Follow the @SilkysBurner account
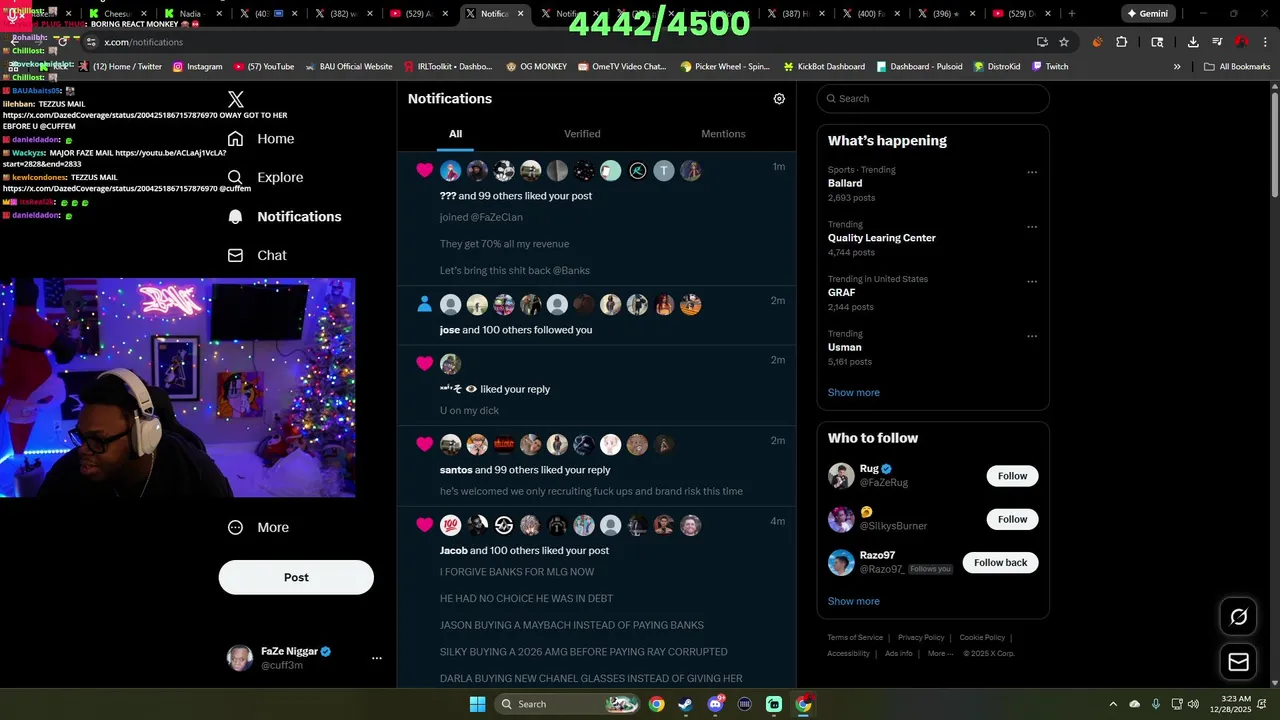The height and width of the screenshot is (720, 1280). click(1012, 519)
